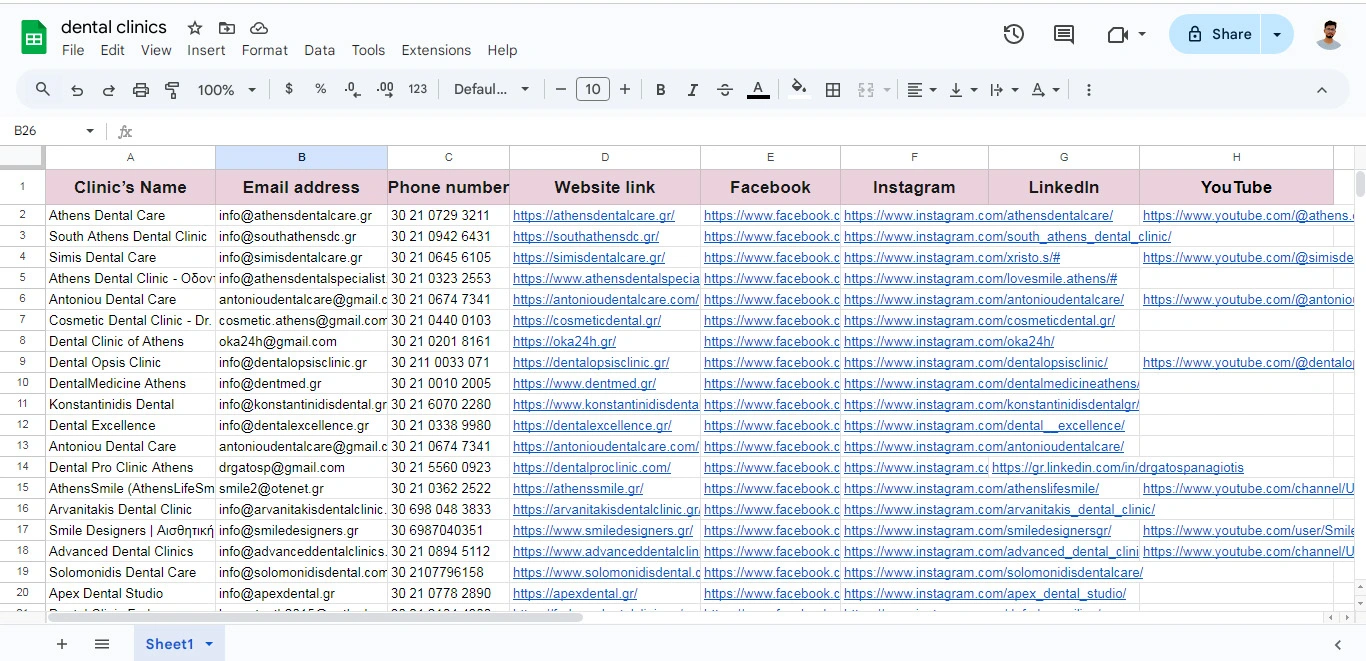Open more number formats 123
This screenshot has width=1366, height=661.
pos(418,89)
